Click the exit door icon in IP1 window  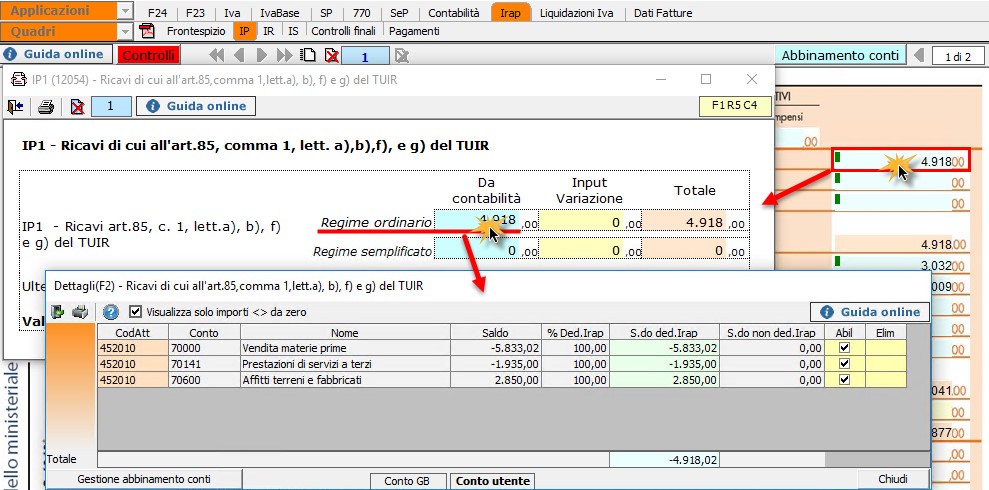coord(16,106)
